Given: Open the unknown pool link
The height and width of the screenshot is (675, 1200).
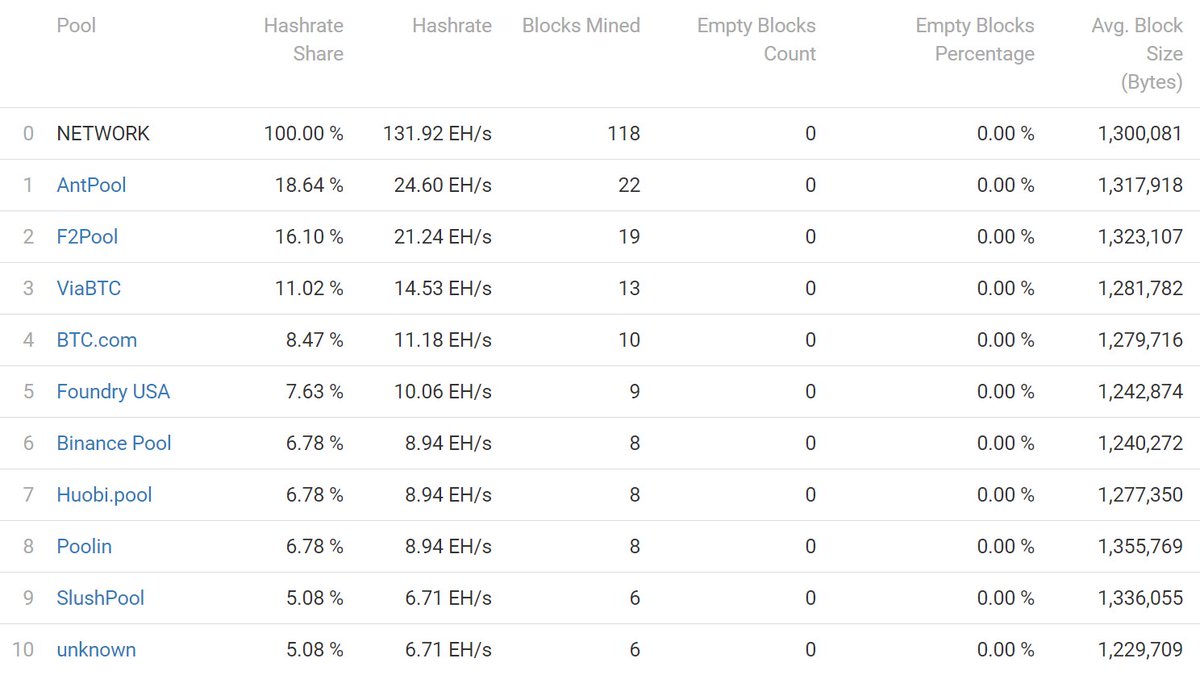Looking at the screenshot, I should [96, 650].
